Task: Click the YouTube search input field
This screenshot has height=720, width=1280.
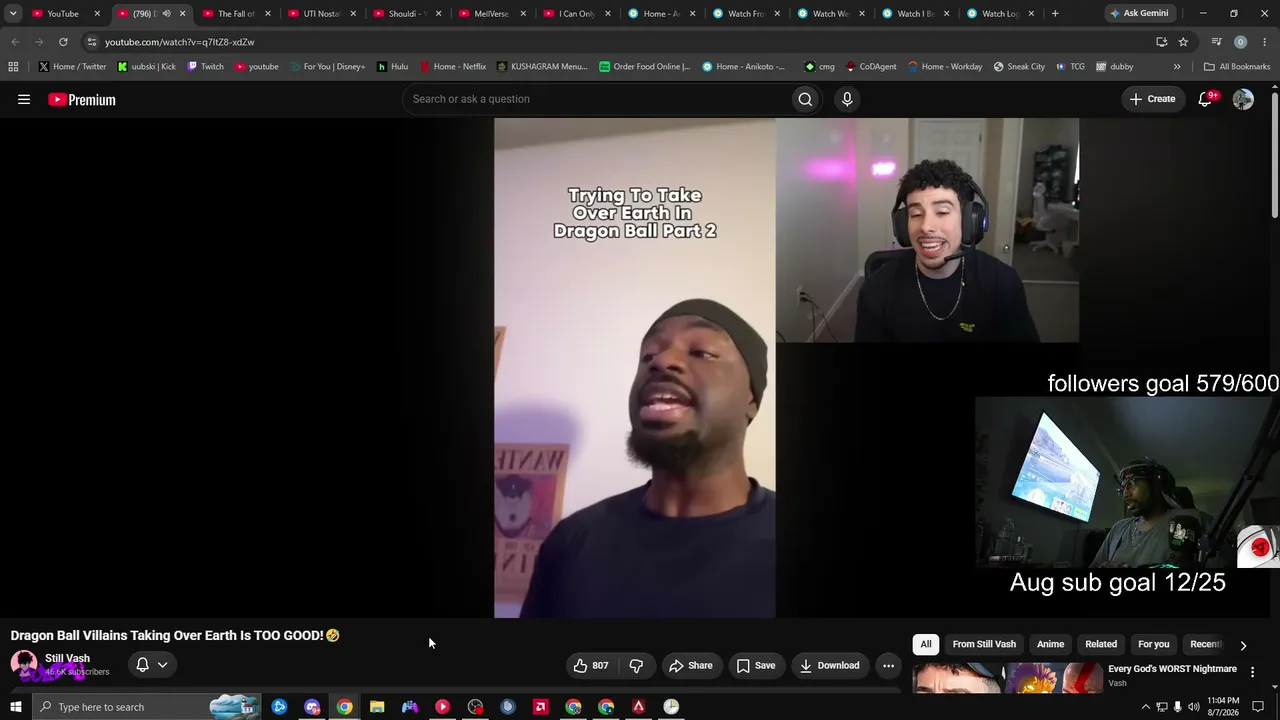Action: click(597, 99)
